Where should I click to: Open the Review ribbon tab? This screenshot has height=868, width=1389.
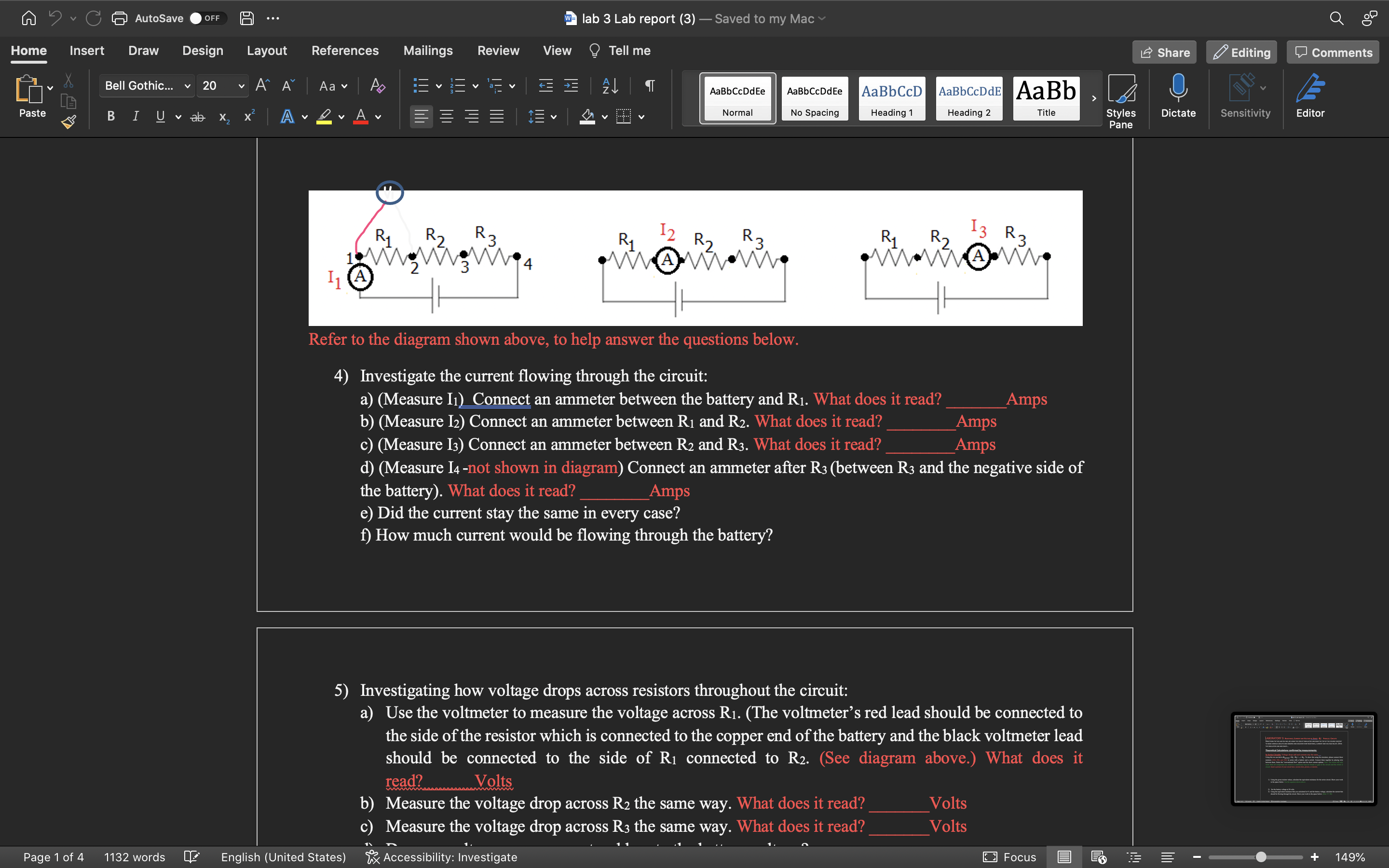[x=498, y=51]
